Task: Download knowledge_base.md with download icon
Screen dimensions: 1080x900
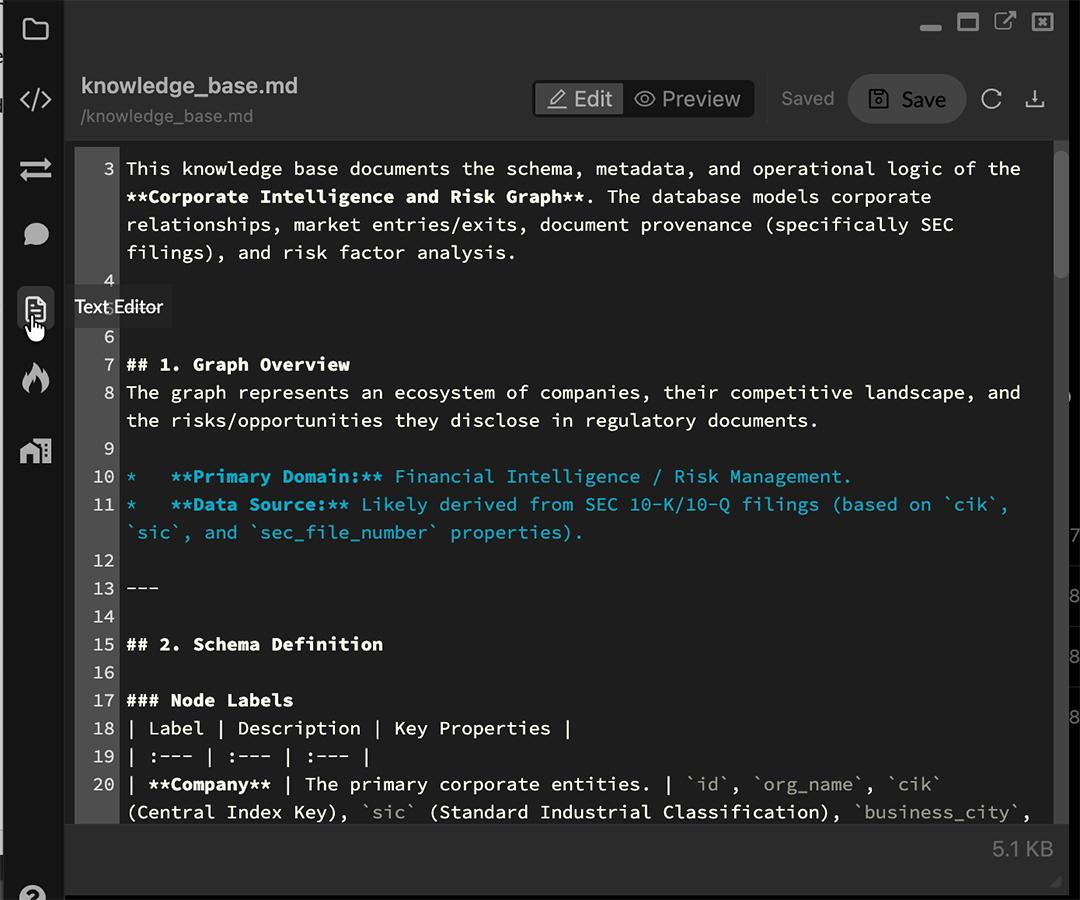Action: click(1035, 99)
